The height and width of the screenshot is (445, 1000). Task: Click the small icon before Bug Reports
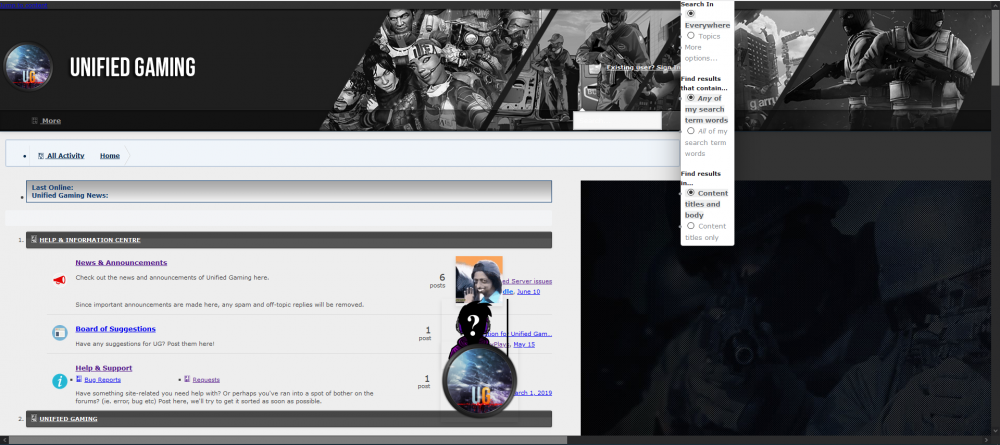tap(79, 379)
